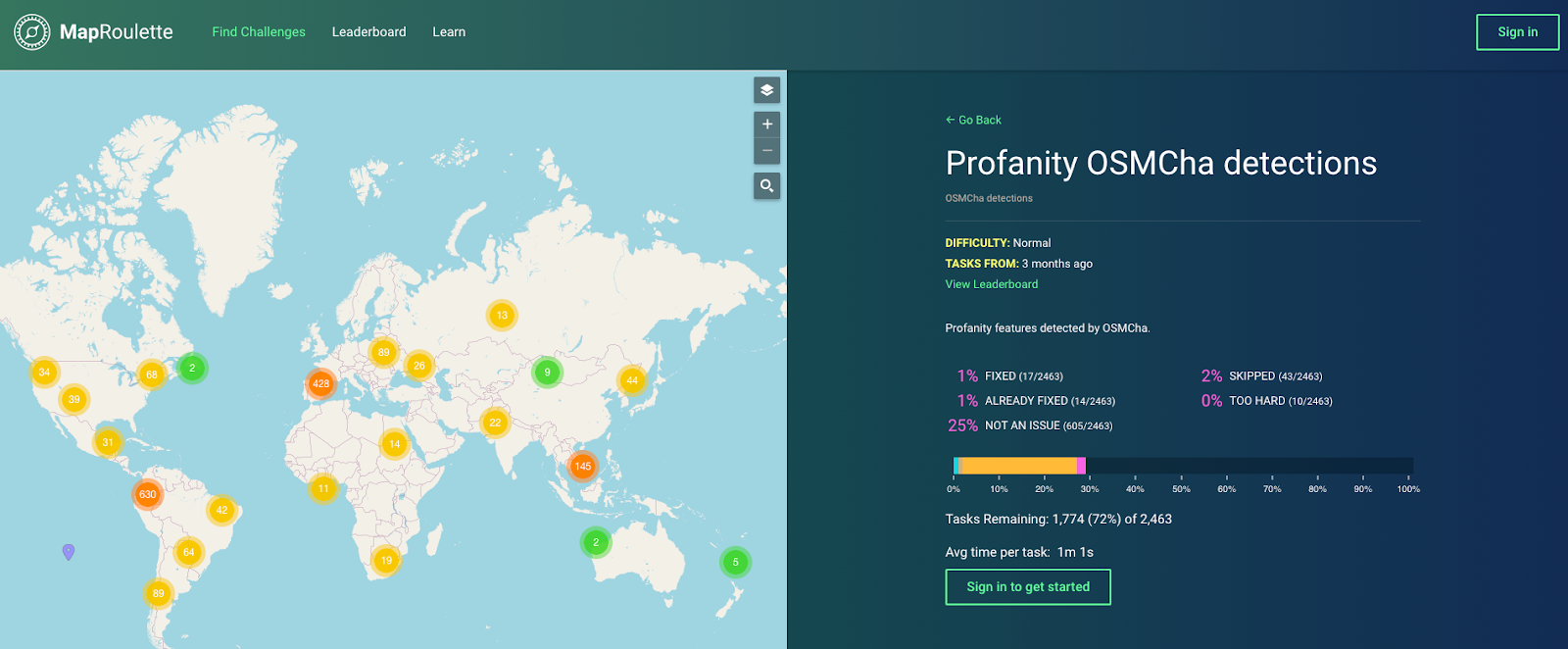This screenshot has height=649, width=1568.
Task: Click the TOO HARD (10/2463) statistic
Action: [x=1267, y=401]
